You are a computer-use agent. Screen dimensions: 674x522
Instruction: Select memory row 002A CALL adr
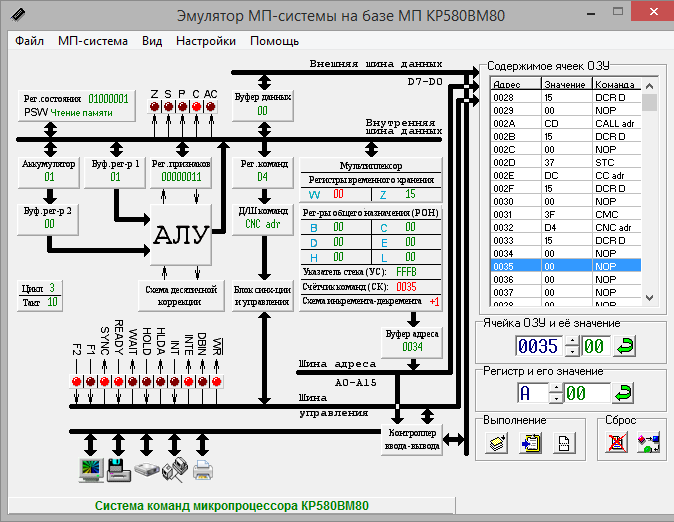pyautogui.click(x=566, y=123)
